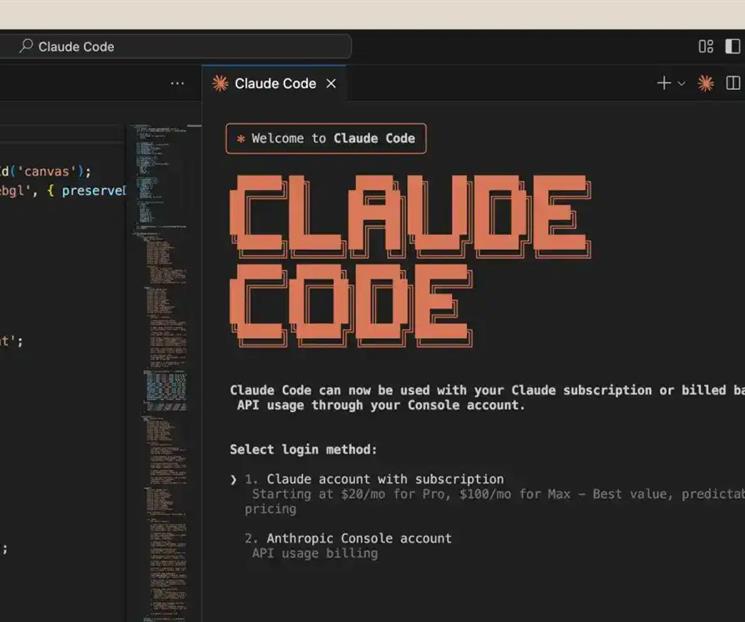Click the search magnifier icon
This screenshot has width=745, height=622.
click(x=26, y=46)
